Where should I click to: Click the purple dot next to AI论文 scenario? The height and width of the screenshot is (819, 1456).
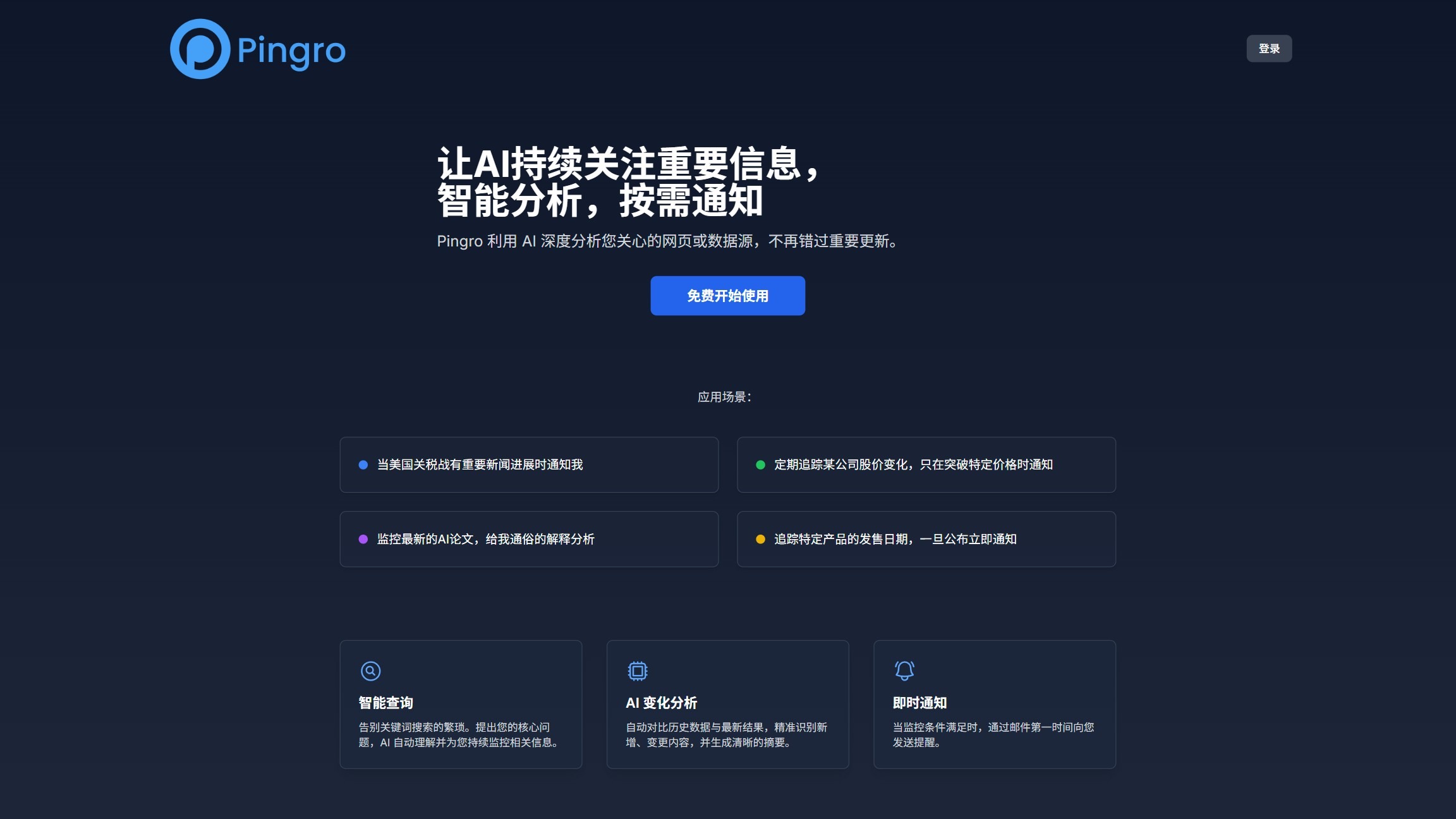(x=362, y=539)
